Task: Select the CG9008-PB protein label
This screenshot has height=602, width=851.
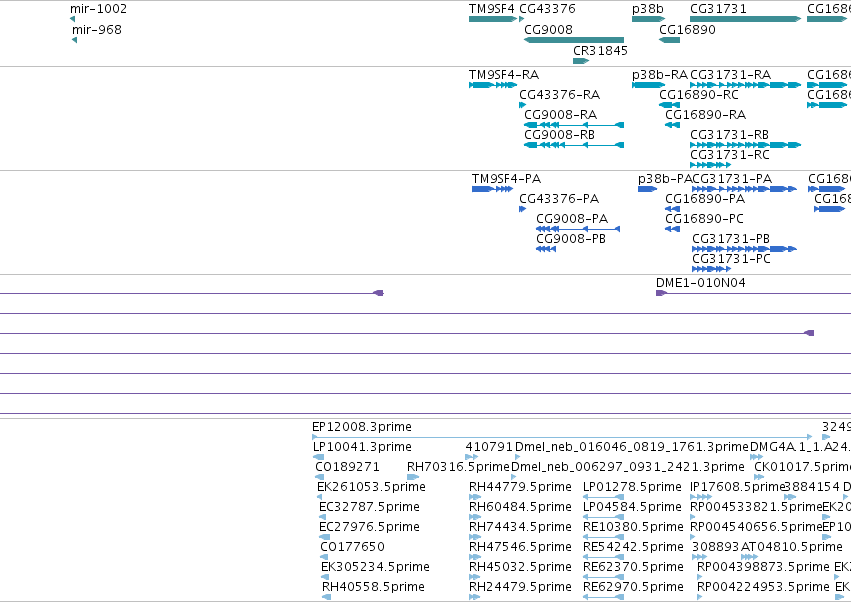Action: [x=570, y=238]
